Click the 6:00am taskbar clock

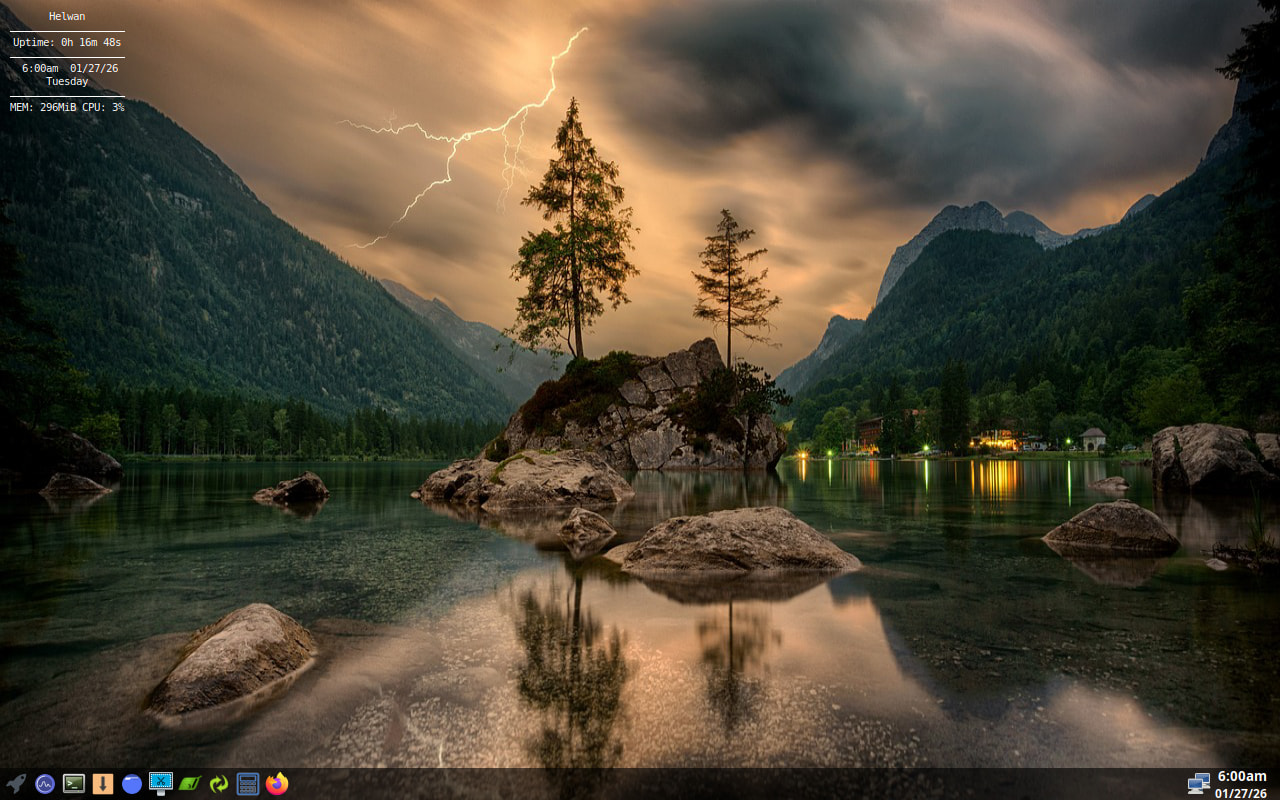[1241, 776]
